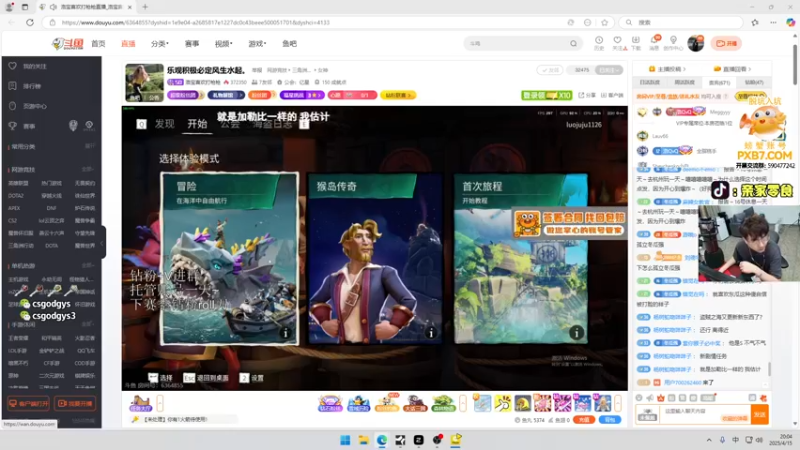The width and height of the screenshot is (800, 450).
Task: Open the 历史 history clock icon
Action: (x=599, y=43)
